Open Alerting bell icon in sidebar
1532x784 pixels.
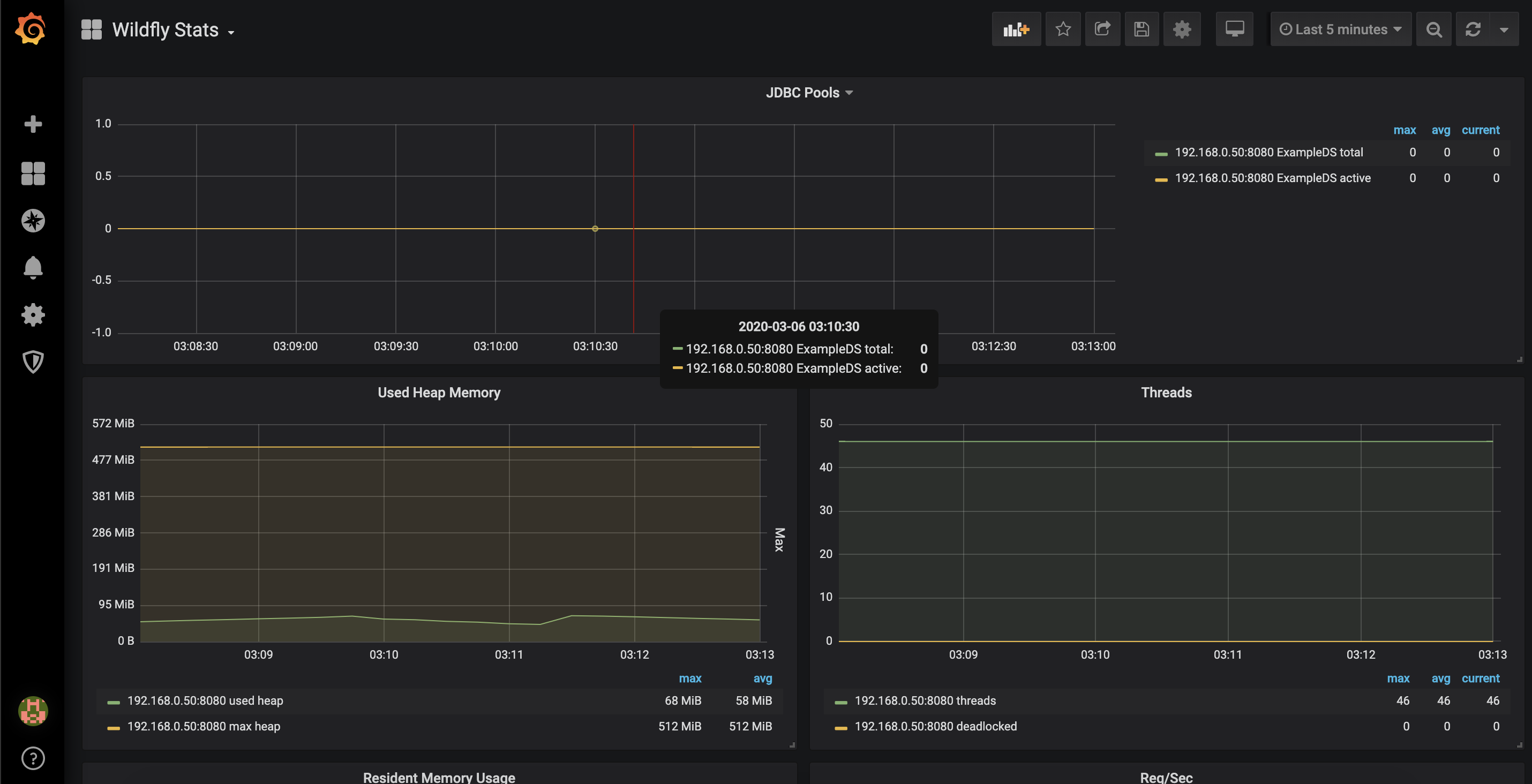[33, 267]
